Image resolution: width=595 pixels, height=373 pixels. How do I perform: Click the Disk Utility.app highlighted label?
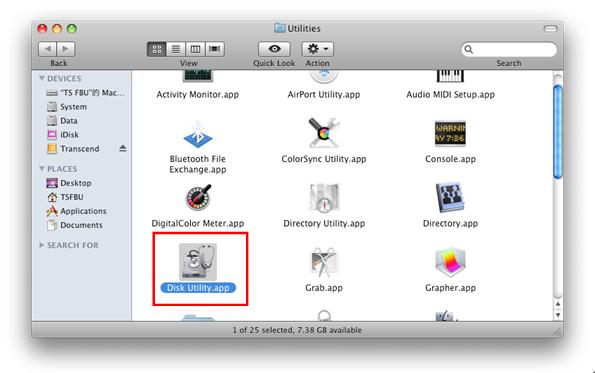click(198, 288)
